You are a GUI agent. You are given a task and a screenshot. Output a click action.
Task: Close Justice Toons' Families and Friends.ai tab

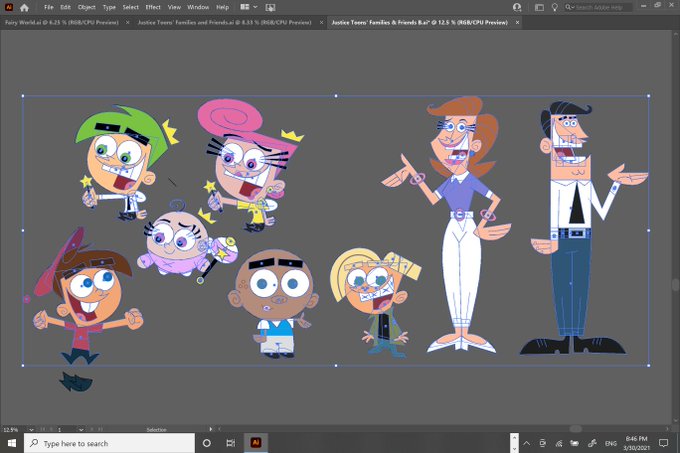[321, 22]
